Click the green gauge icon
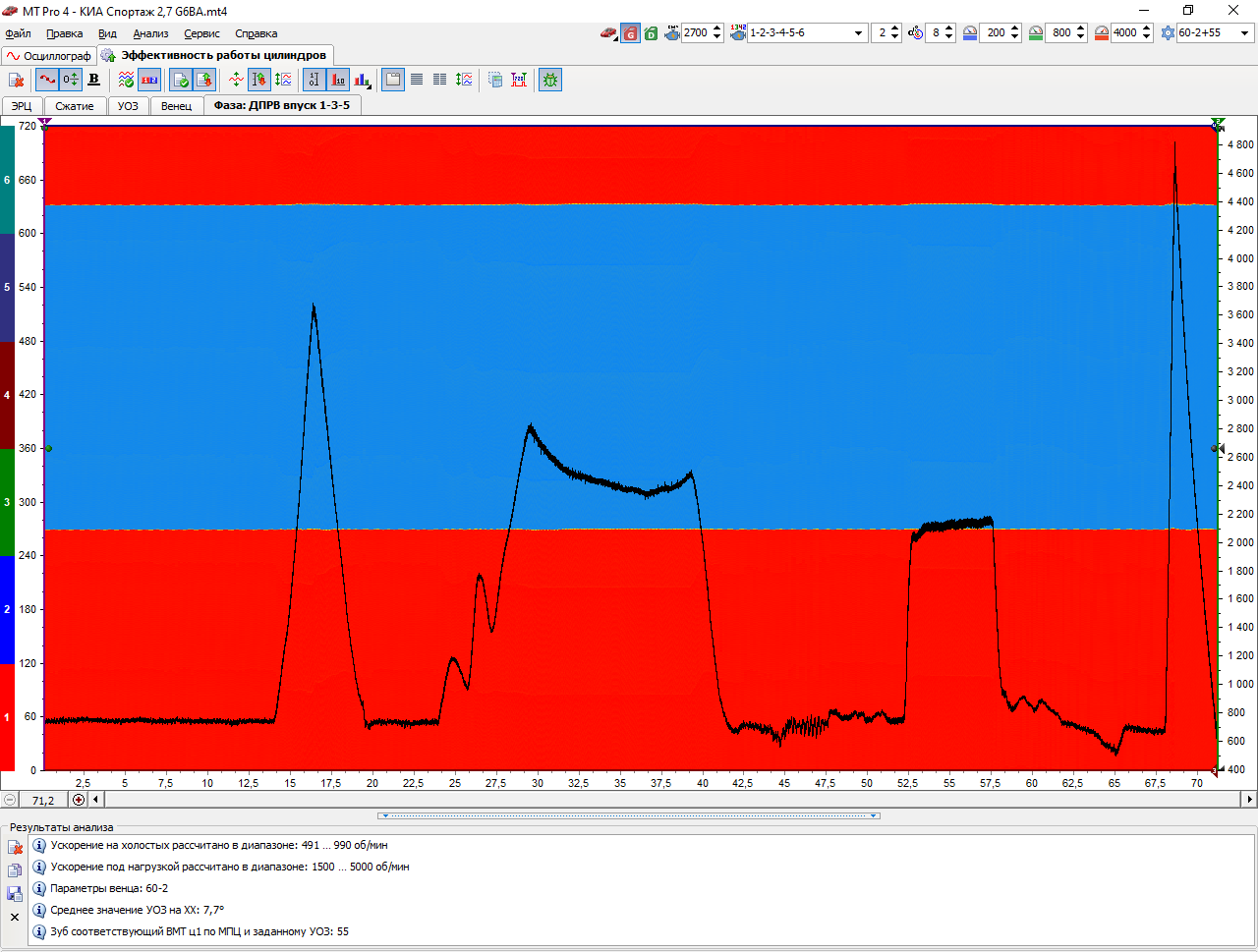The image size is (1258, 952). click(1036, 32)
